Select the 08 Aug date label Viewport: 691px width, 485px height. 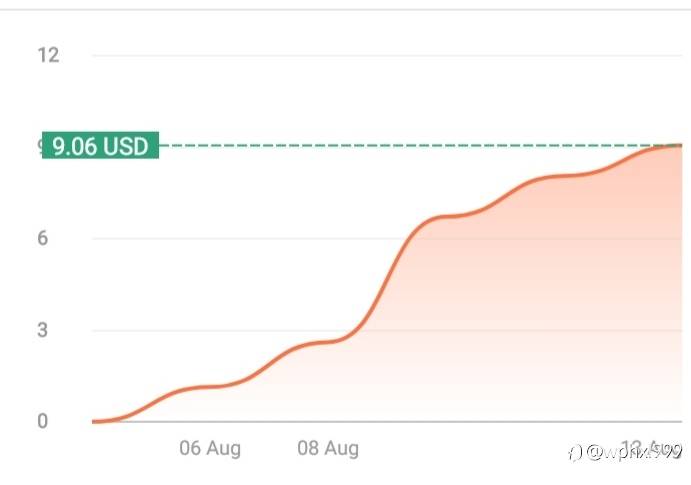328,448
